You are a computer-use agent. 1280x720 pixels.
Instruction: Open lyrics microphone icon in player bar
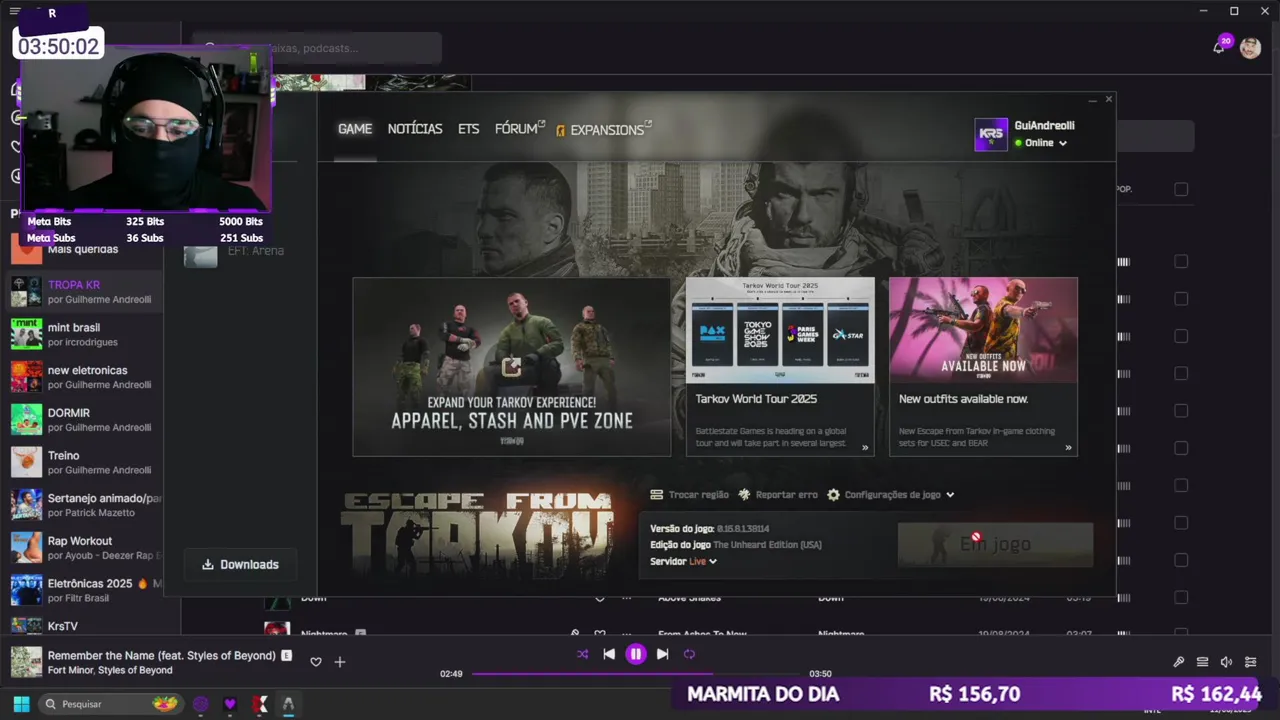pyautogui.click(x=1179, y=662)
